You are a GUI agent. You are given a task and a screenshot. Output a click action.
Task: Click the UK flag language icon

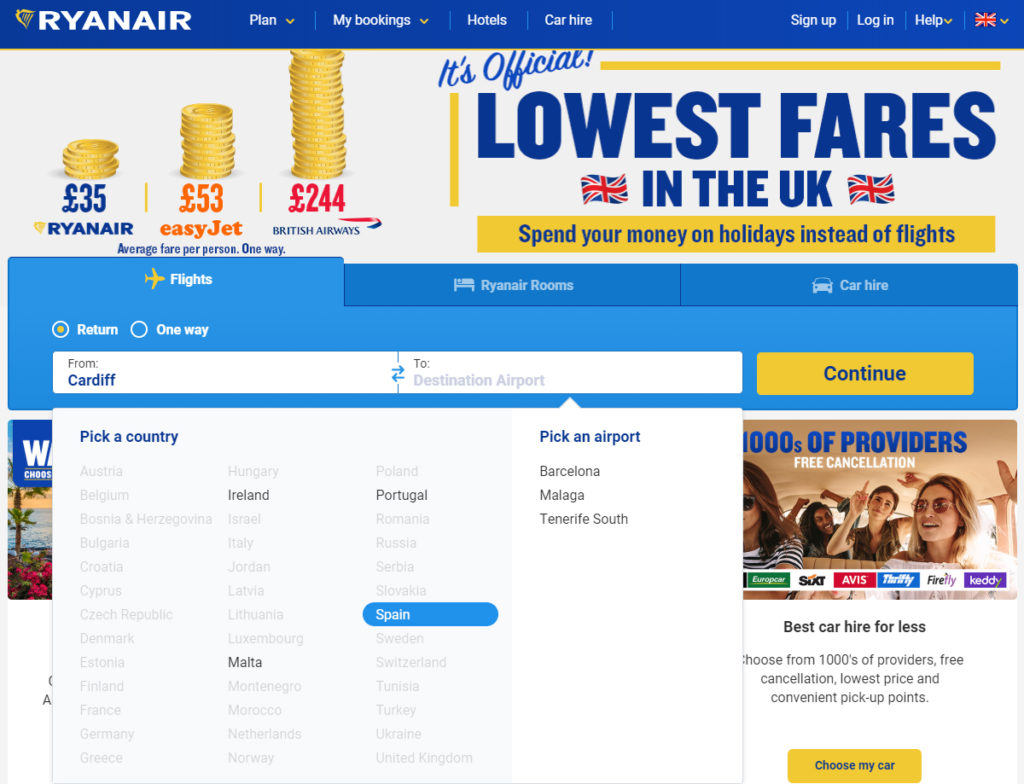click(x=985, y=20)
